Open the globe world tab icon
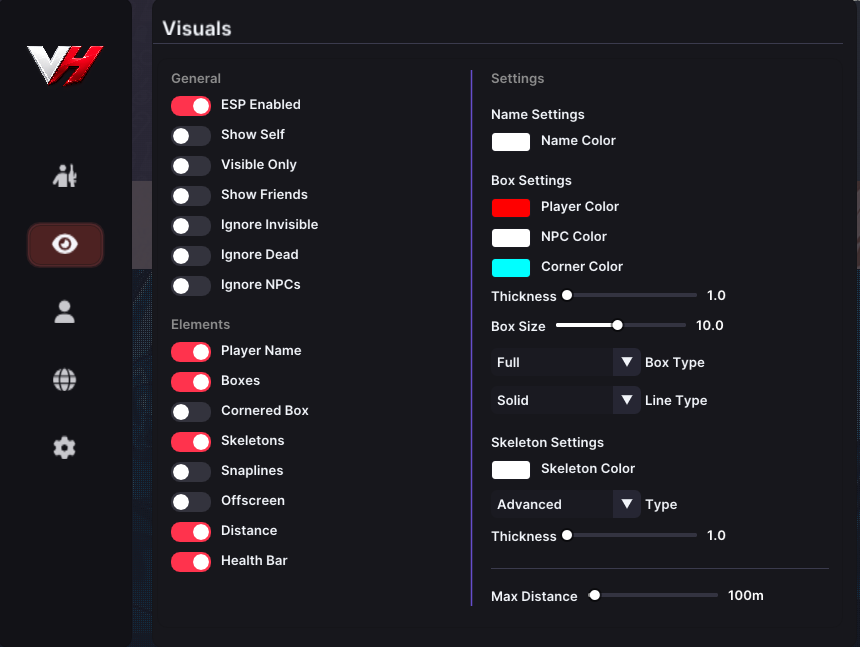 (x=65, y=380)
